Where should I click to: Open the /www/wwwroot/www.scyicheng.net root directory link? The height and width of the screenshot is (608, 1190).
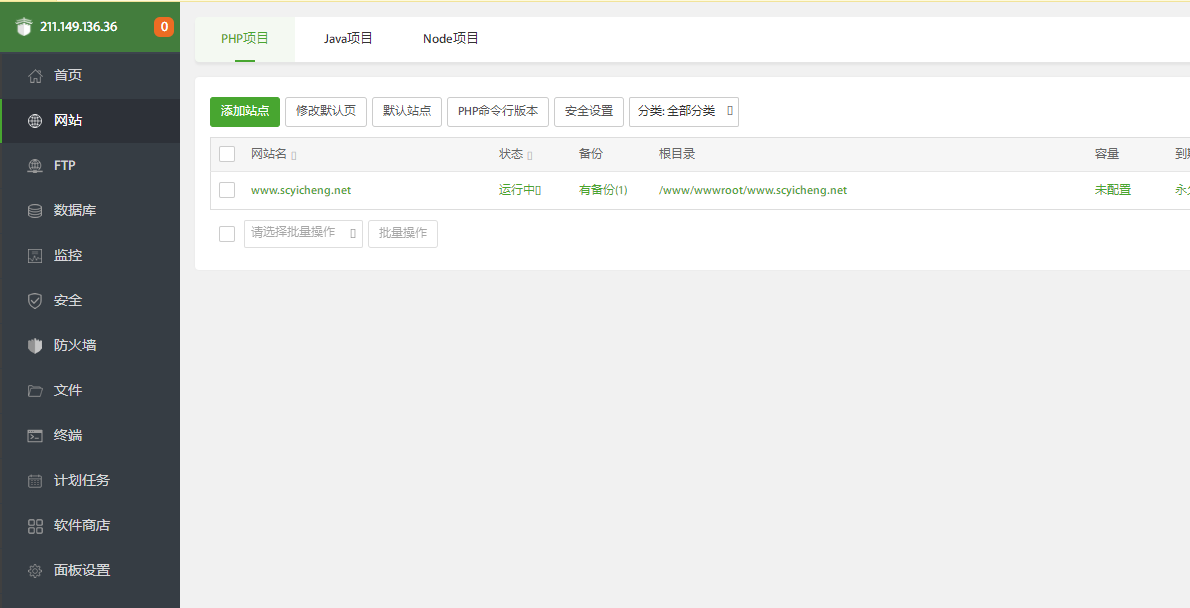752,190
